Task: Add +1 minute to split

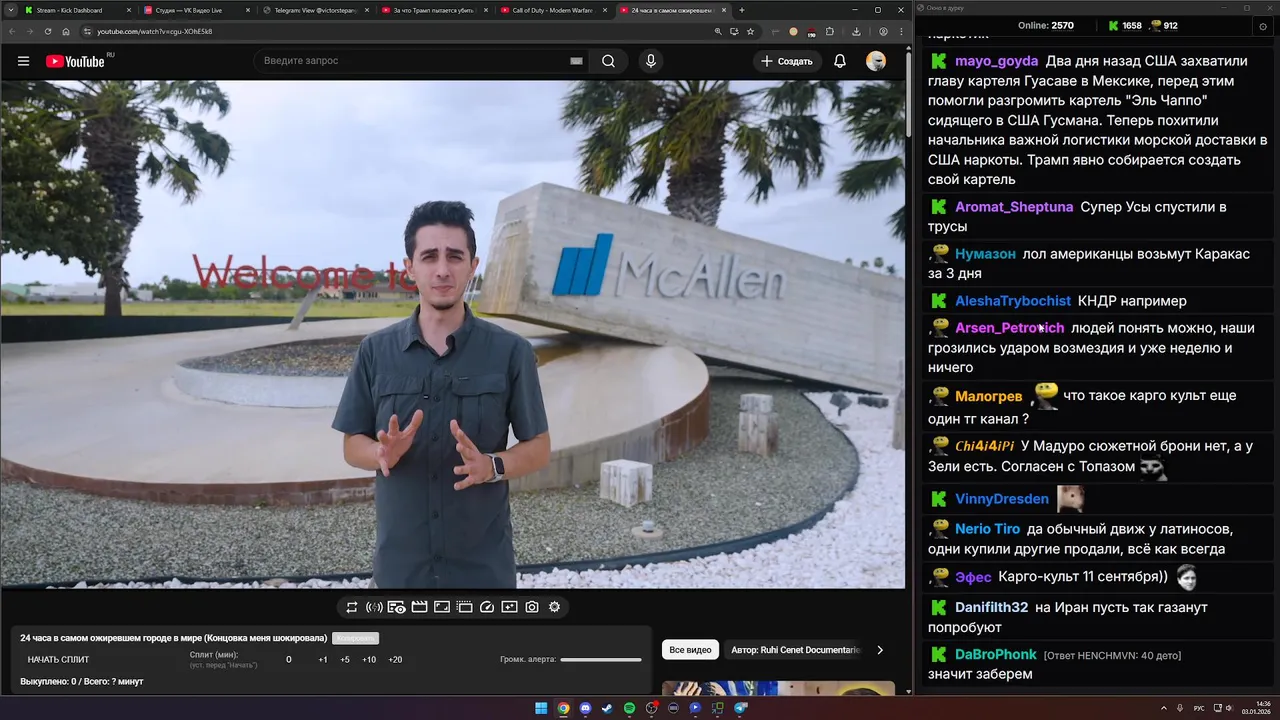Action: 323,660
